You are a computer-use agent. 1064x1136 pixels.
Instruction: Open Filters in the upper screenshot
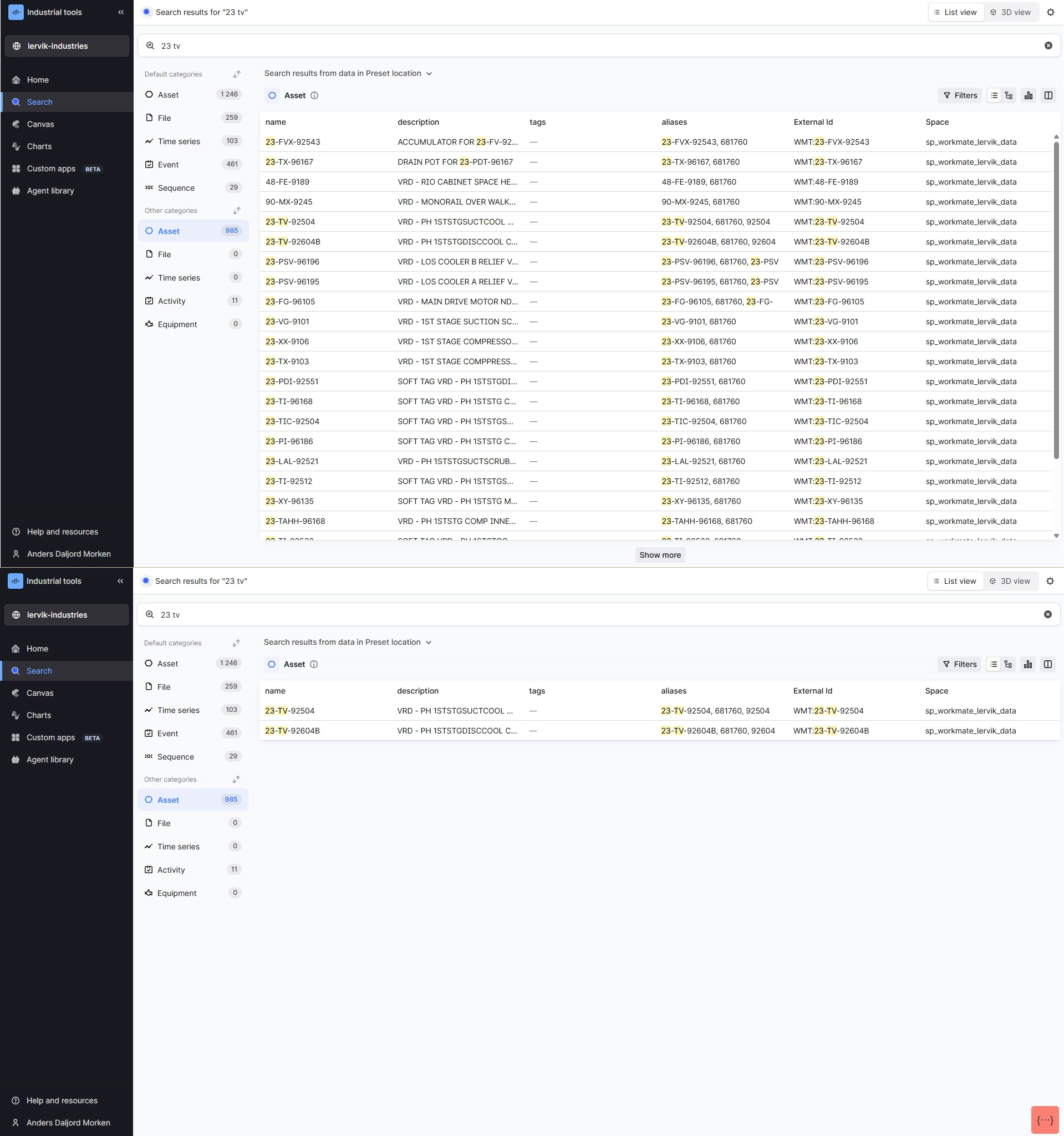point(960,95)
